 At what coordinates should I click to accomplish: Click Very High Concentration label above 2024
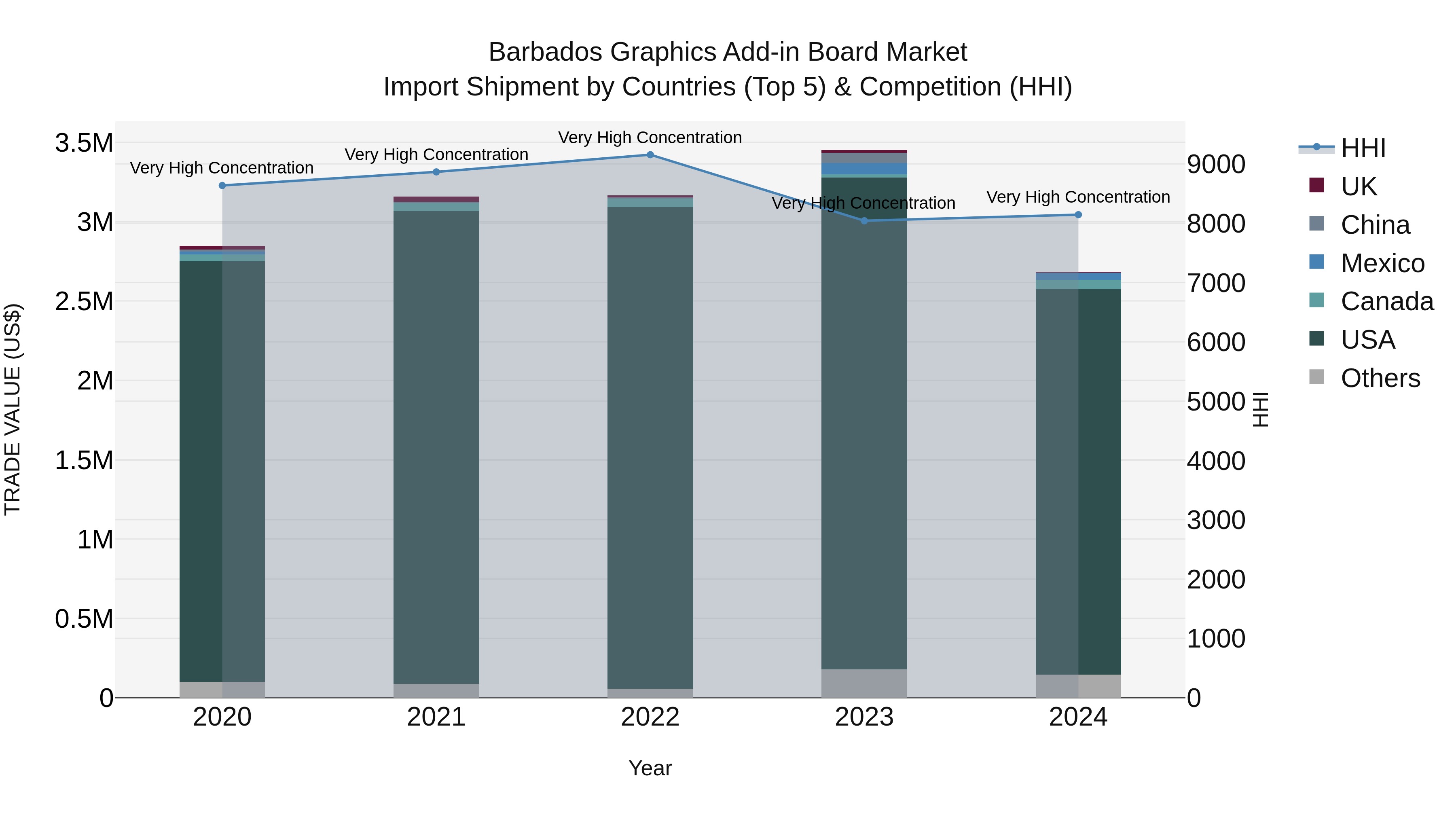click(1078, 197)
